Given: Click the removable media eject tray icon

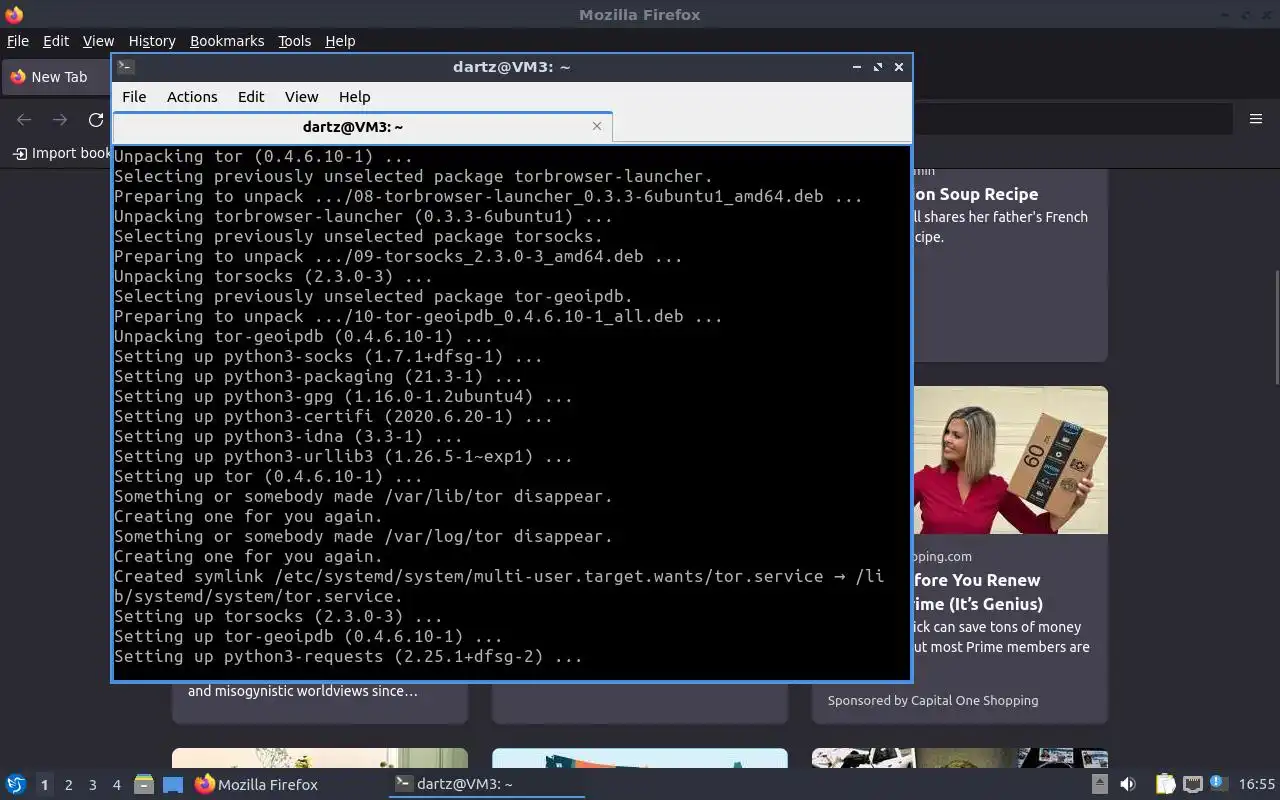Looking at the screenshot, I should point(1099,784).
